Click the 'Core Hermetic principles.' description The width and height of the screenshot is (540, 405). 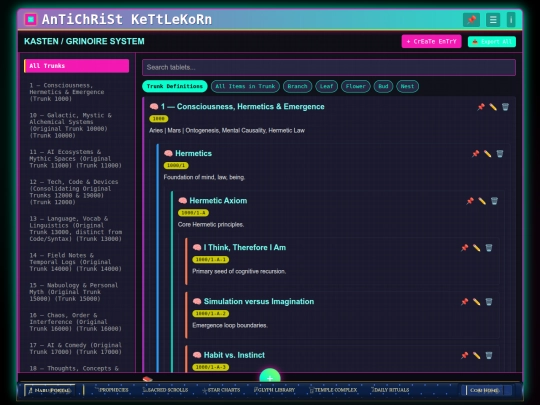tap(211, 225)
